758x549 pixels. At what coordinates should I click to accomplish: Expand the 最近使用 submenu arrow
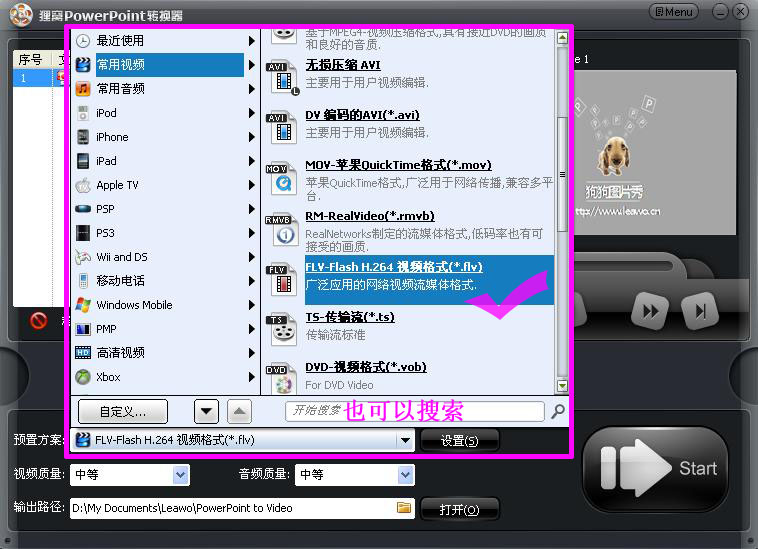tap(251, 41)
